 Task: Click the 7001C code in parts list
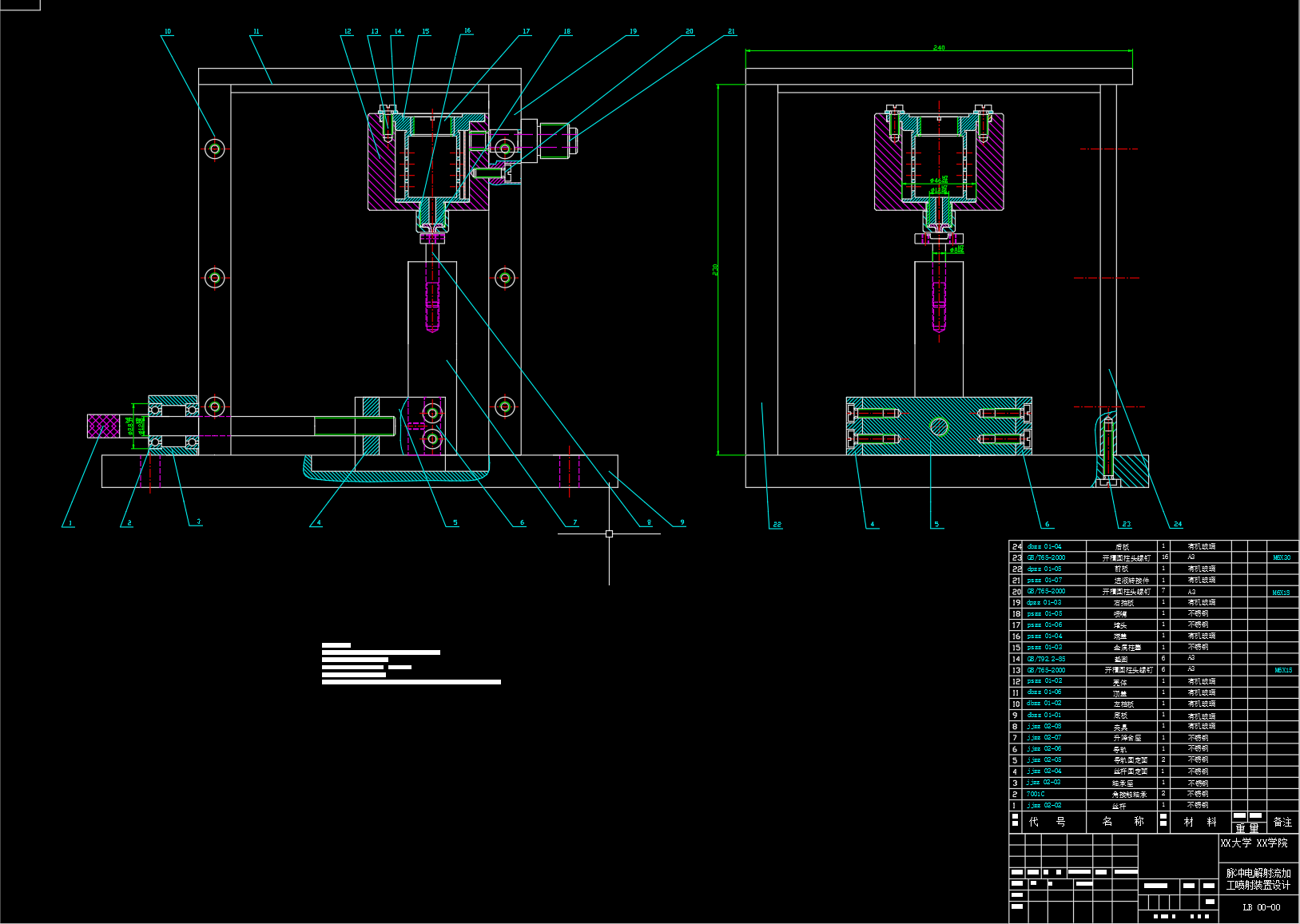pos(1036,795)
